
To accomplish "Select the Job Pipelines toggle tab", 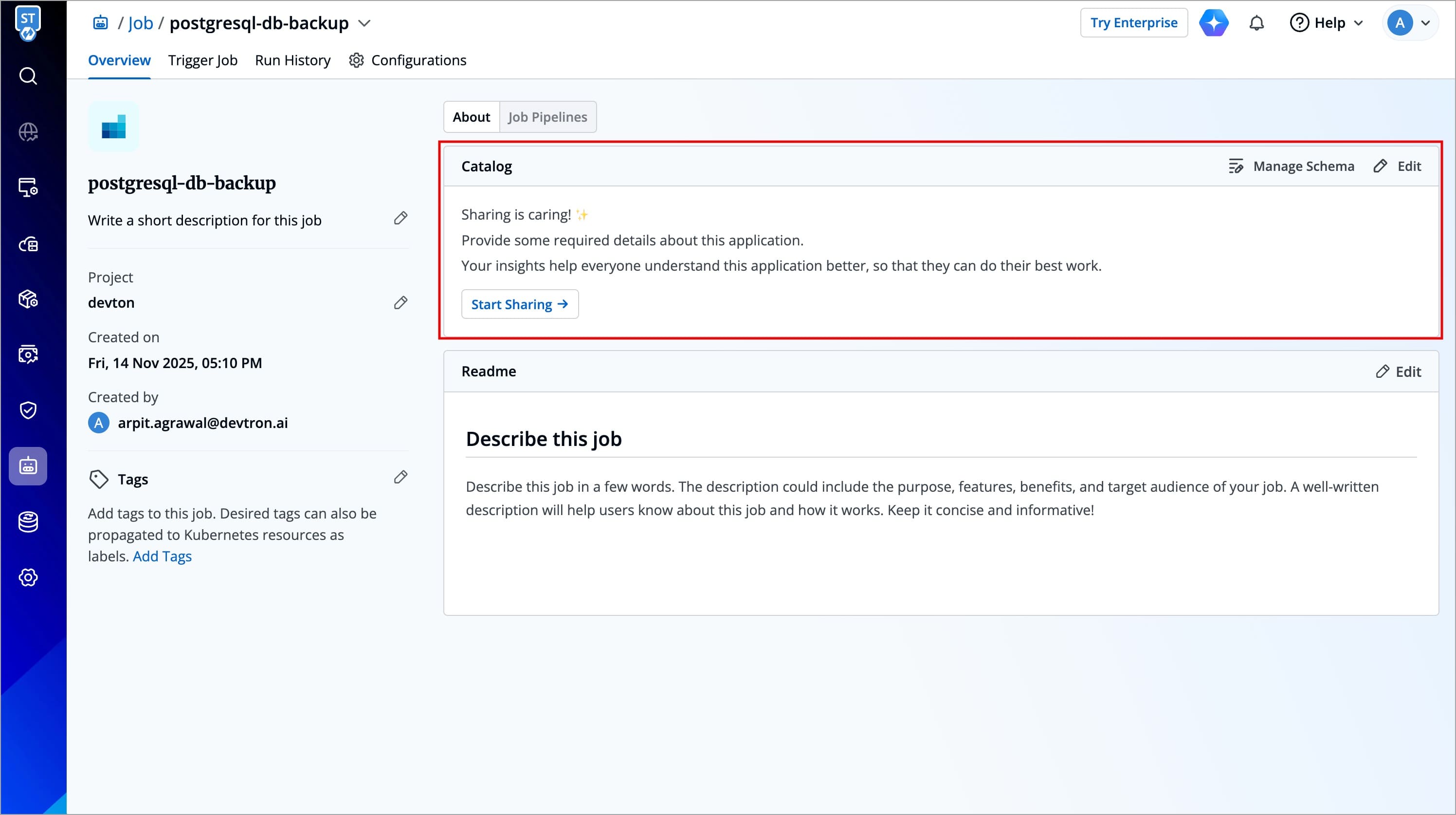I will click(547, 117).
